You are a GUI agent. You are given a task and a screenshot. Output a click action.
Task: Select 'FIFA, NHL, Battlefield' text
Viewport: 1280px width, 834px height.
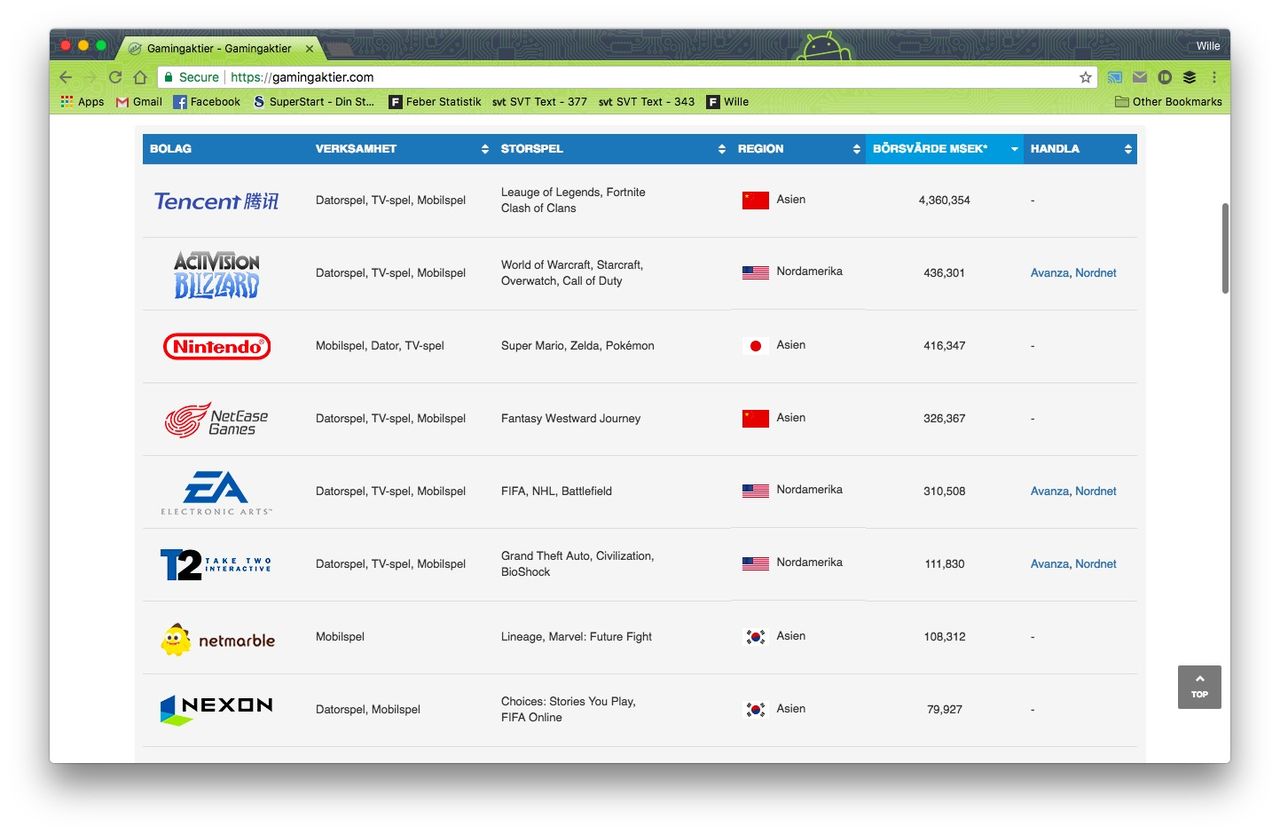pyautogui.click(x=556, y=491)
